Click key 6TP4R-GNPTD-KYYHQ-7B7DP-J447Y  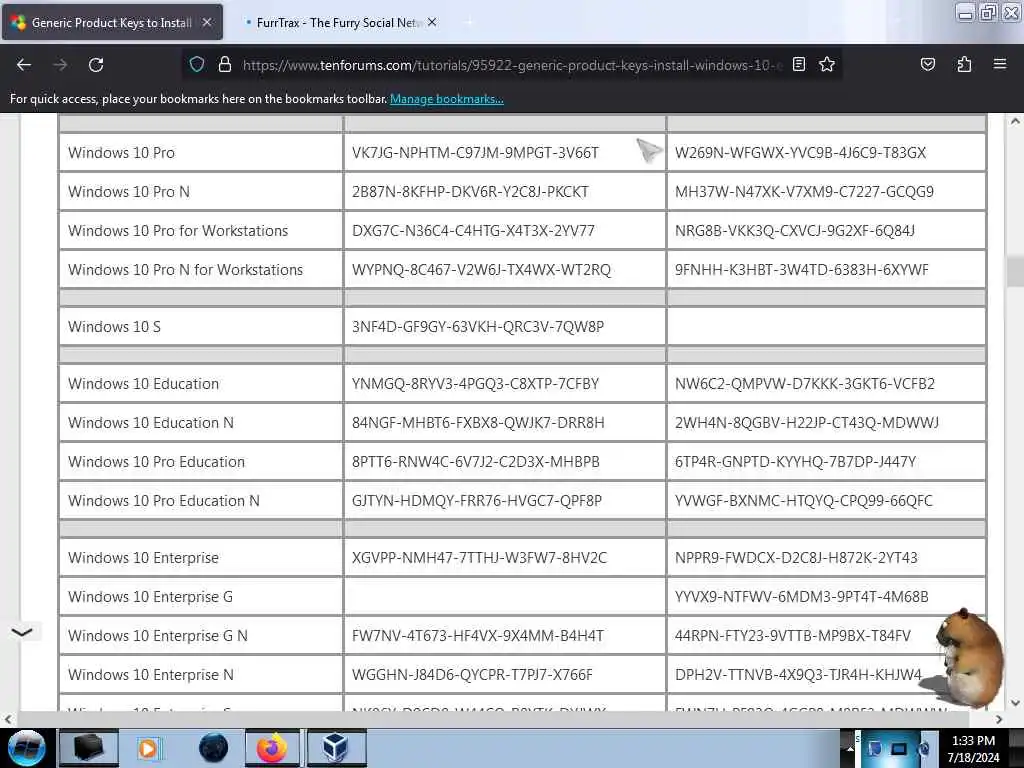pyautogui.click(x=795, y=462)
